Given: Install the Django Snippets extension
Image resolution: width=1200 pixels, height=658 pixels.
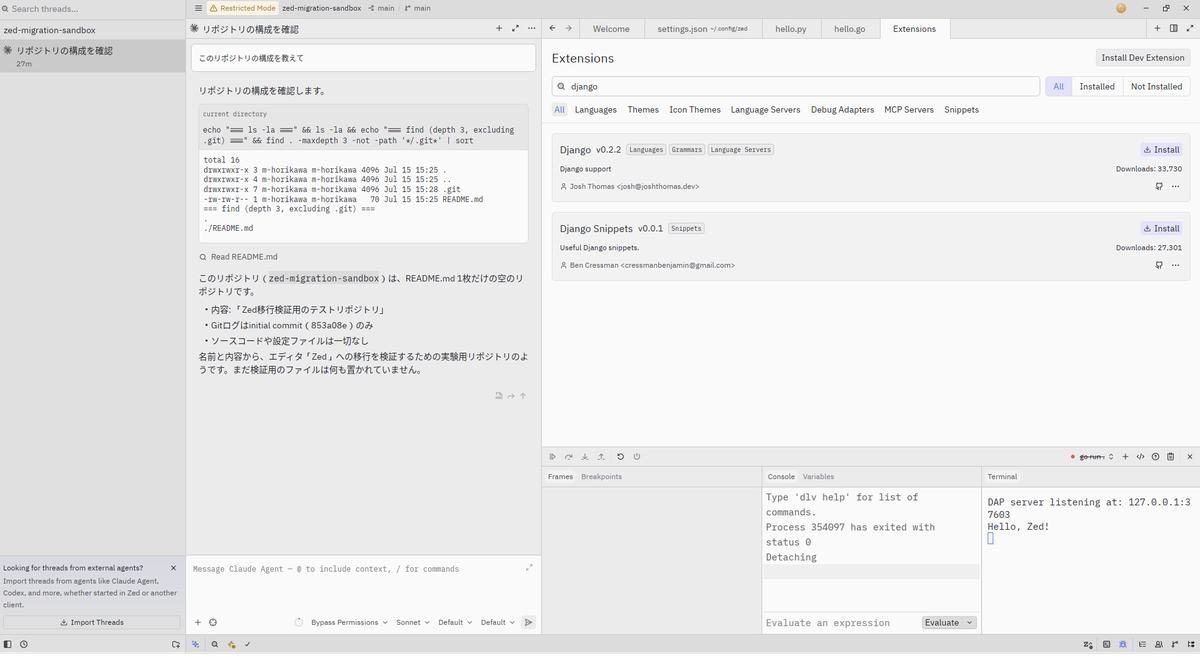Looking at the screenshot, I should [x=1161, y=228].
